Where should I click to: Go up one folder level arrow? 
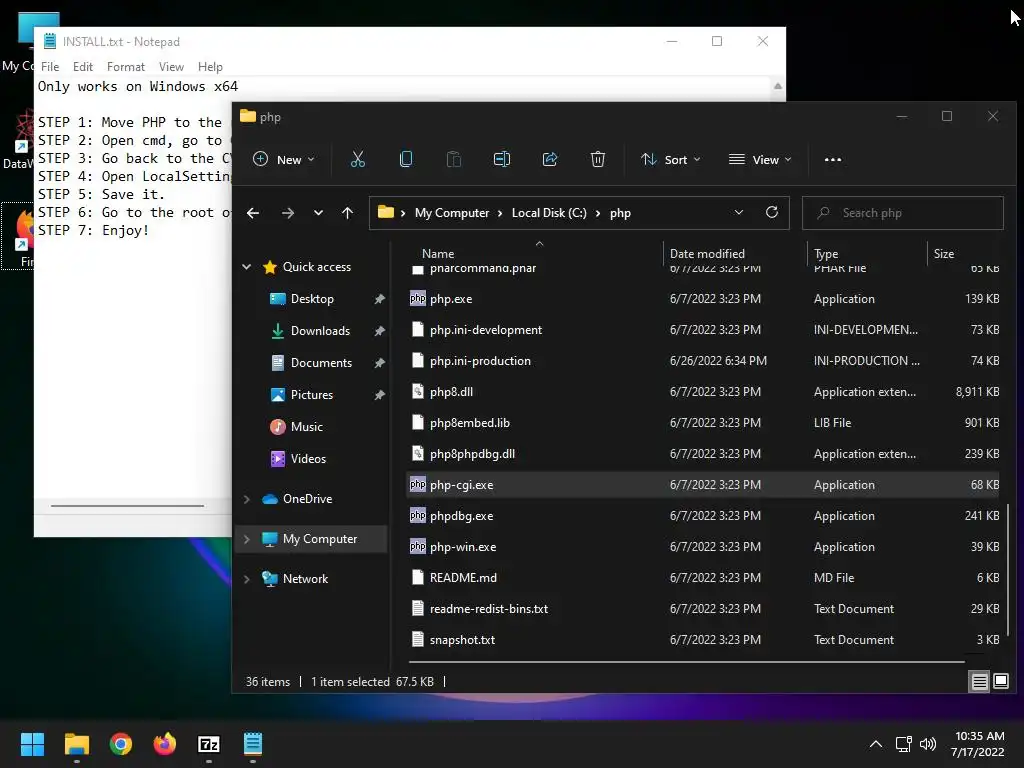(347, 213)
